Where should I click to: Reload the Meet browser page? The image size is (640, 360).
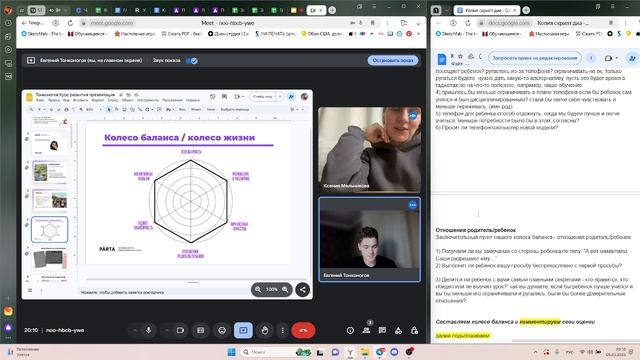[x=70, y=23]
